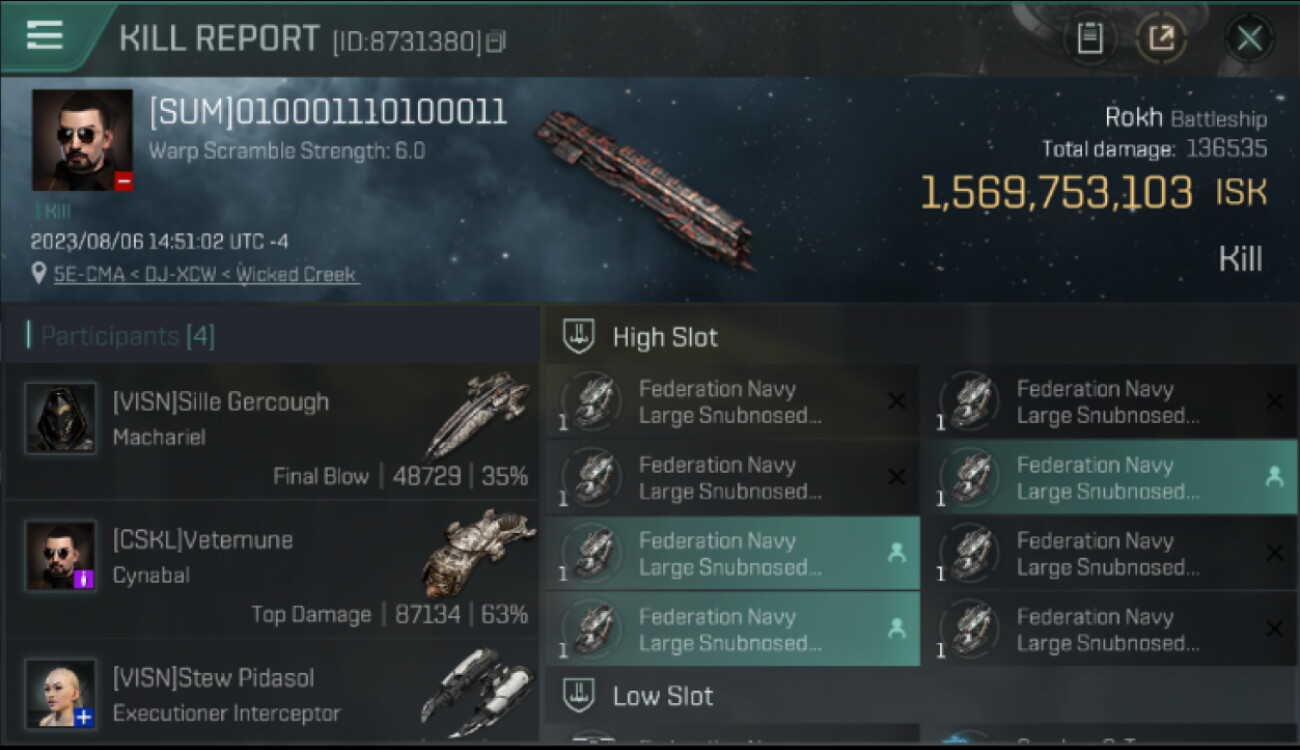Open Vetemune's Cynabal participant row
Image resolution: width=1300 pixels, height=750 pixels.
tap(272, 570)
